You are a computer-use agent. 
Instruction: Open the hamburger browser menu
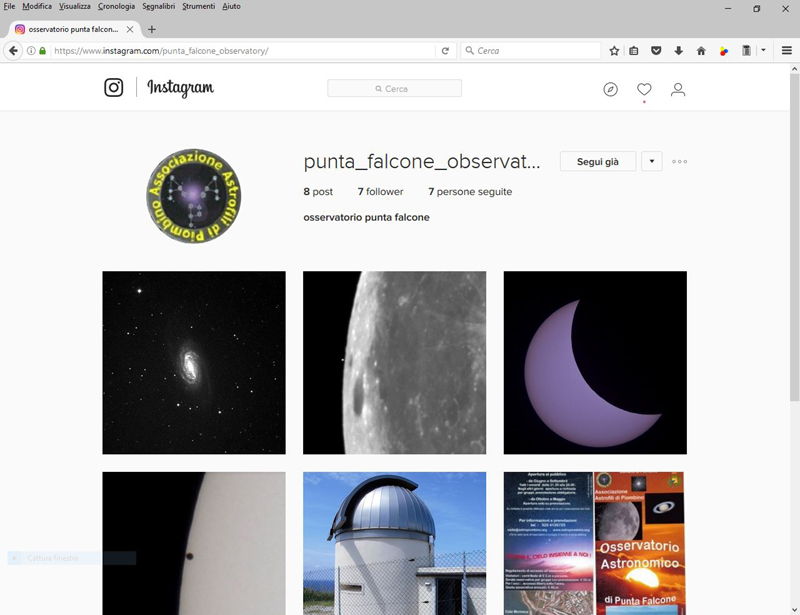point(787,51)
